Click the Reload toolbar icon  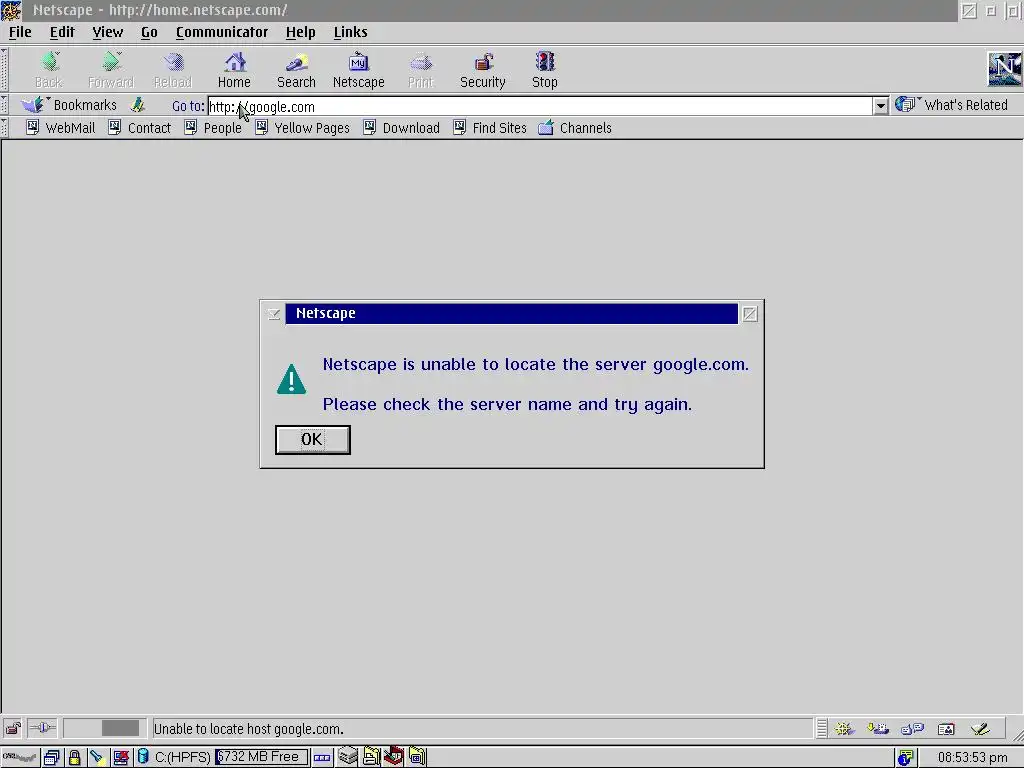(173, 70)
